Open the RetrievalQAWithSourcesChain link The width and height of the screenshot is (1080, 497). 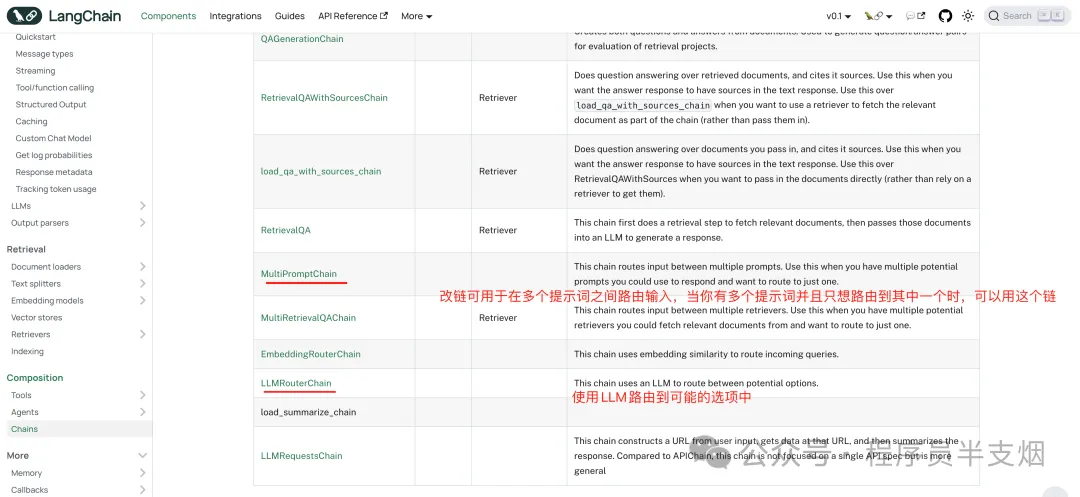point(324,98)
